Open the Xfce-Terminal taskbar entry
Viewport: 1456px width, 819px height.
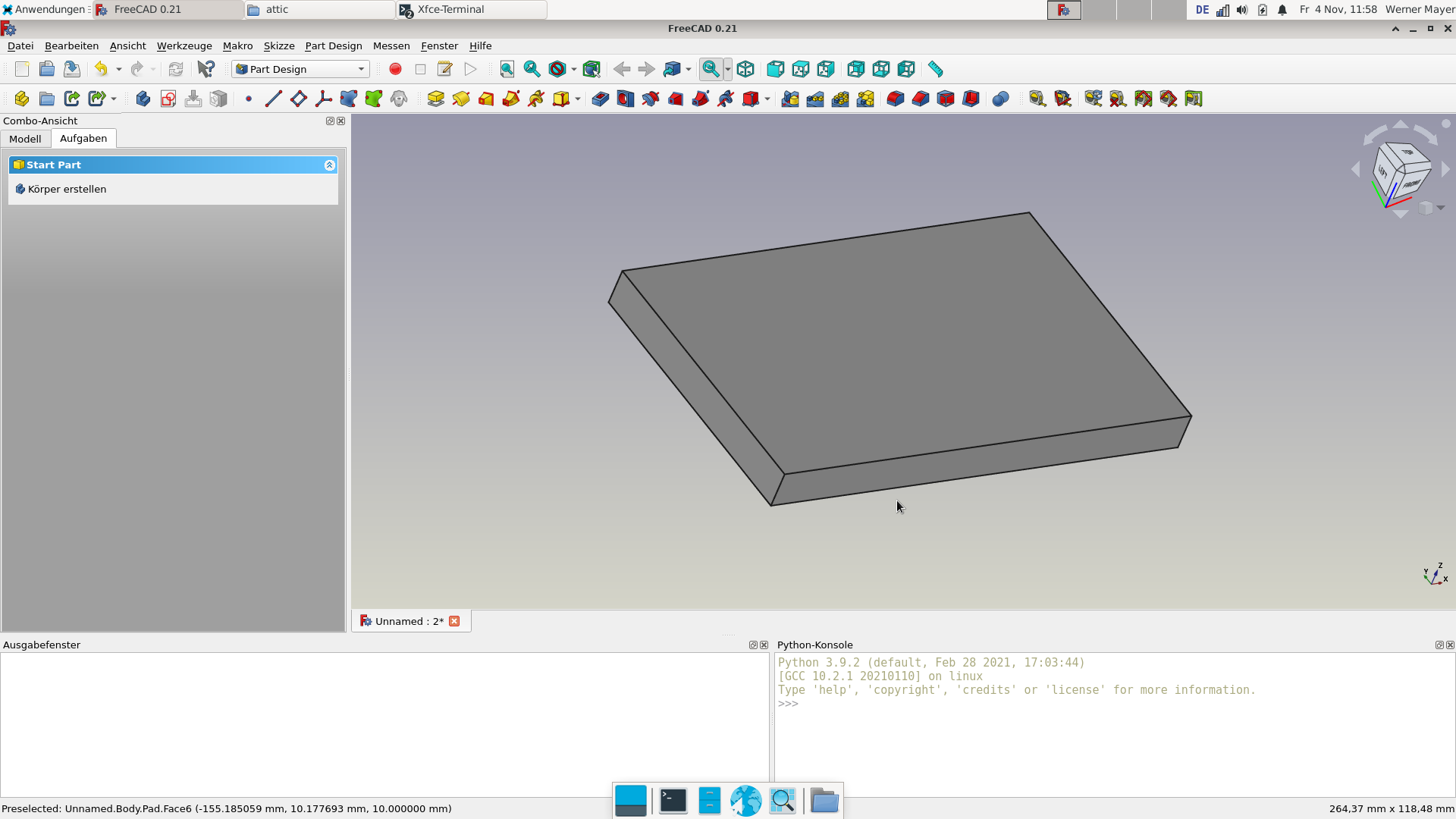point(470,10)
